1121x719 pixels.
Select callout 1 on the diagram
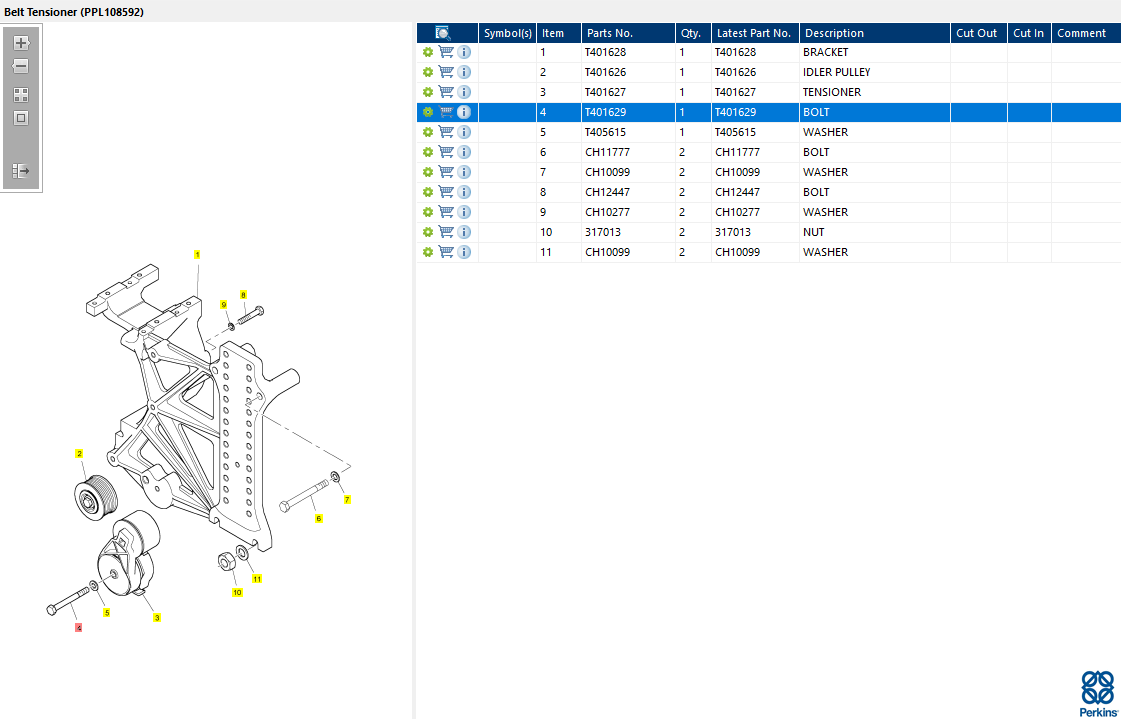click(197, 254)
